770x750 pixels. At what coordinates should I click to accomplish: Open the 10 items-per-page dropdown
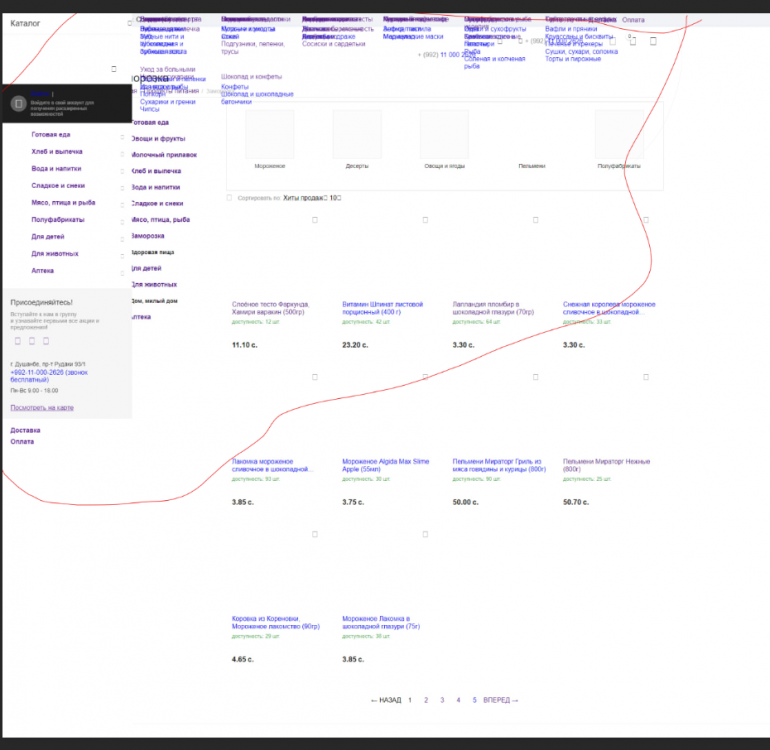click(336, 198)
